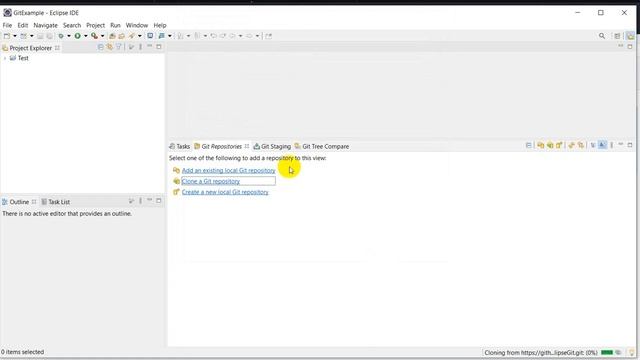Open the Outline view menu

(x=140, y=201)
